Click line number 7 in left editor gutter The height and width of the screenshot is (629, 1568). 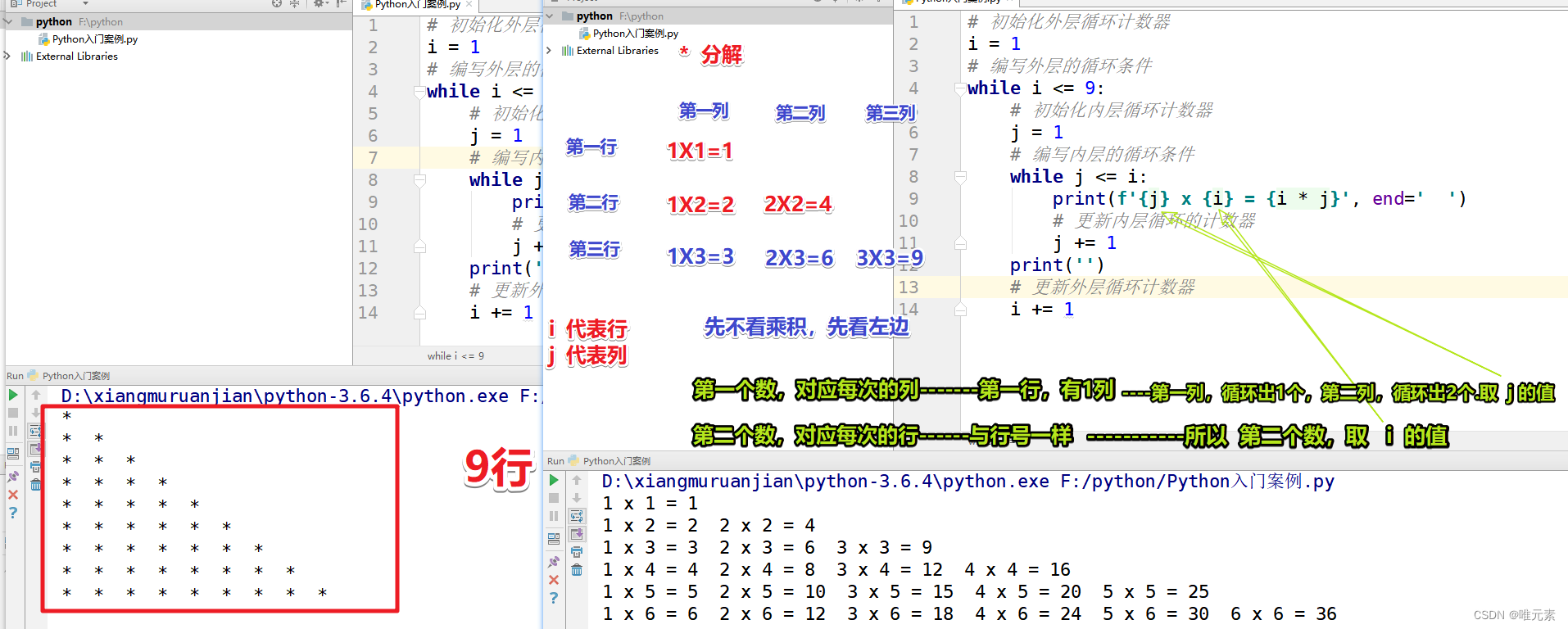point(373,157)
